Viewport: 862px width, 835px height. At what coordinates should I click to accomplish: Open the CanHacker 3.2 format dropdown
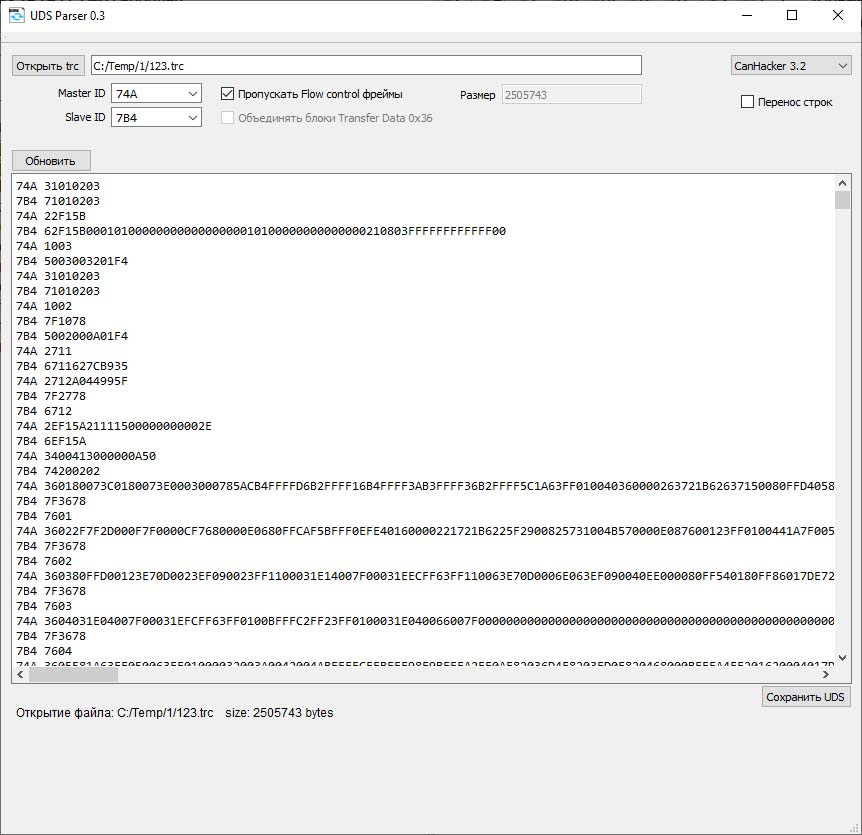(x=789, y=64)
